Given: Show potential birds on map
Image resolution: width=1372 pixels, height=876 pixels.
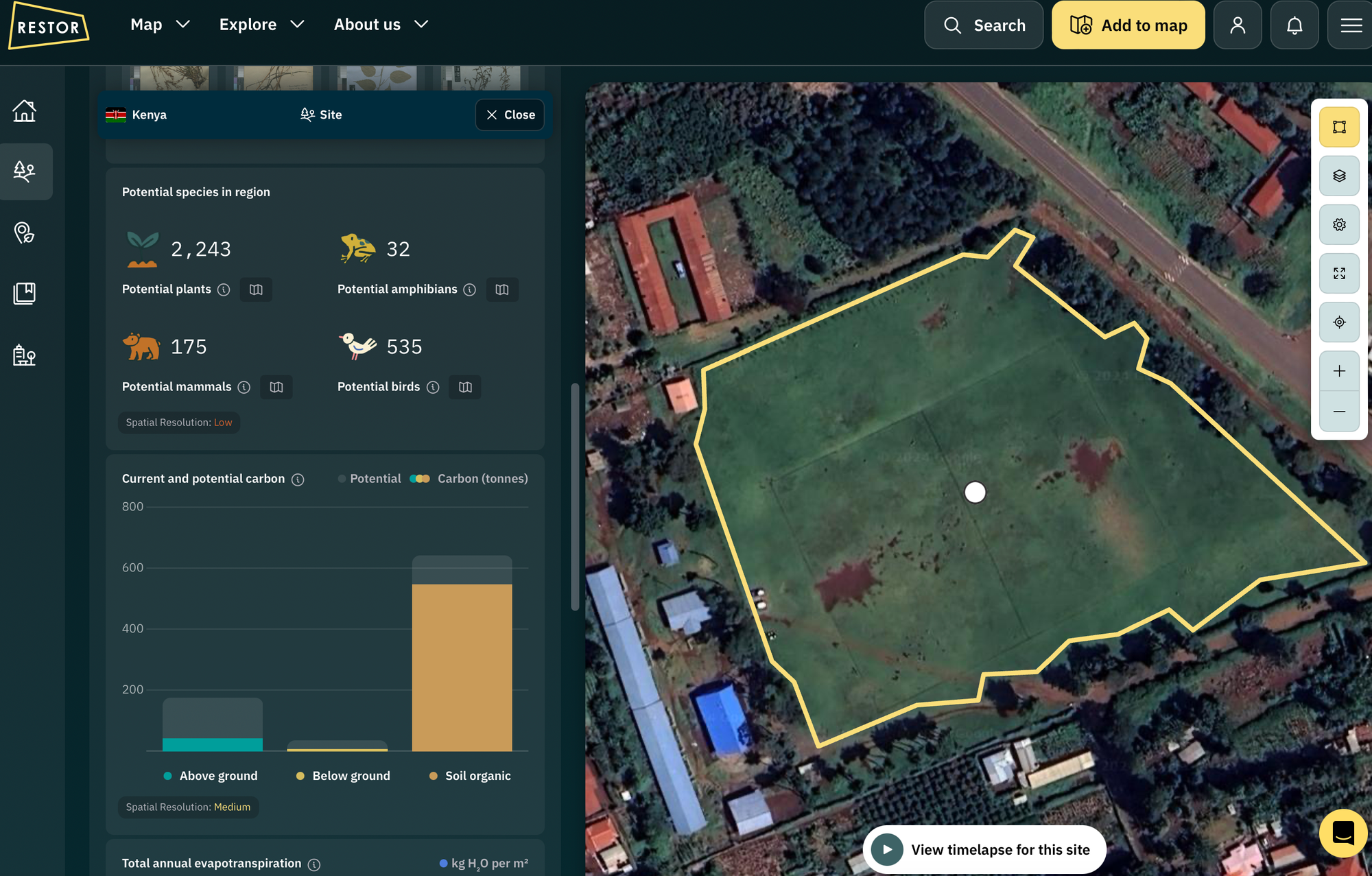Looking at the screenshot, I should [465, 387].
